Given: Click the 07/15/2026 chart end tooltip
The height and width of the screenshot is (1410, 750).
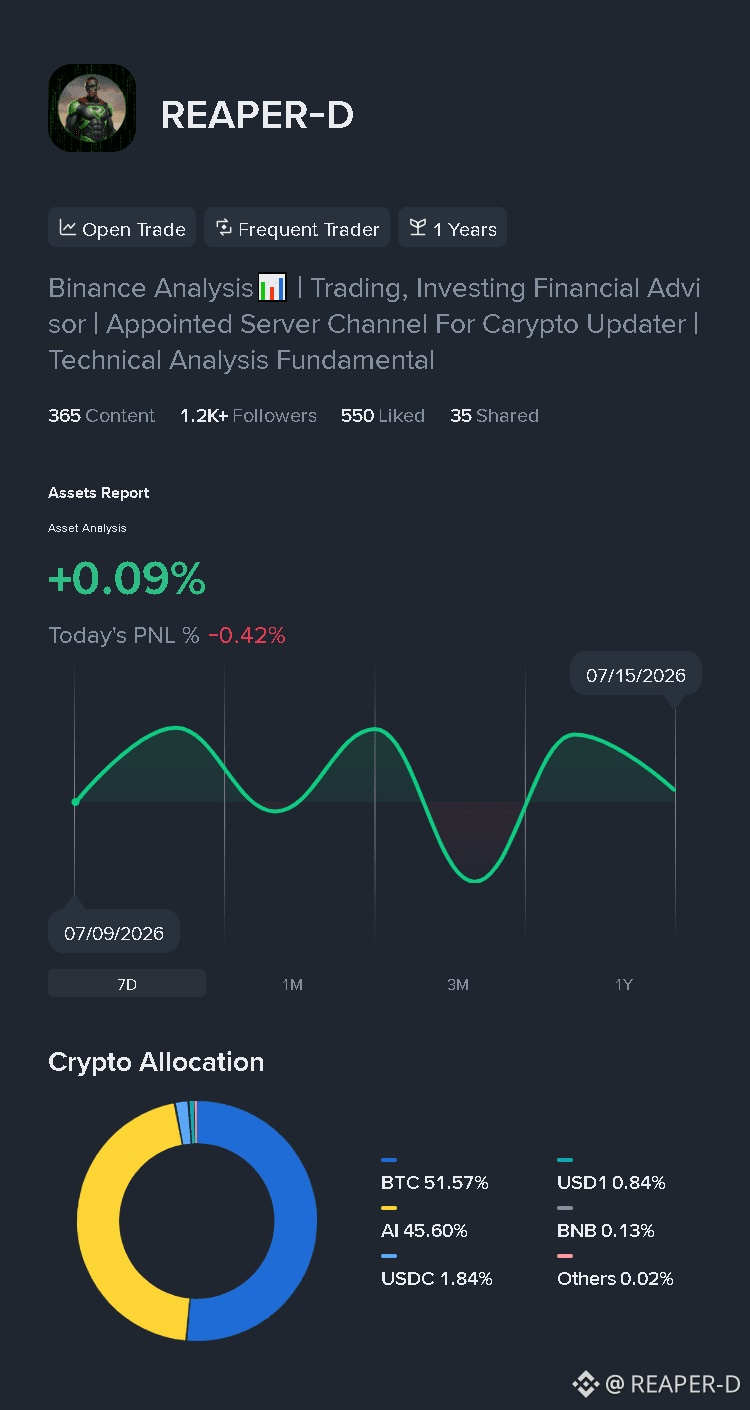Looking at the screenshot, I should pos(636,675).
